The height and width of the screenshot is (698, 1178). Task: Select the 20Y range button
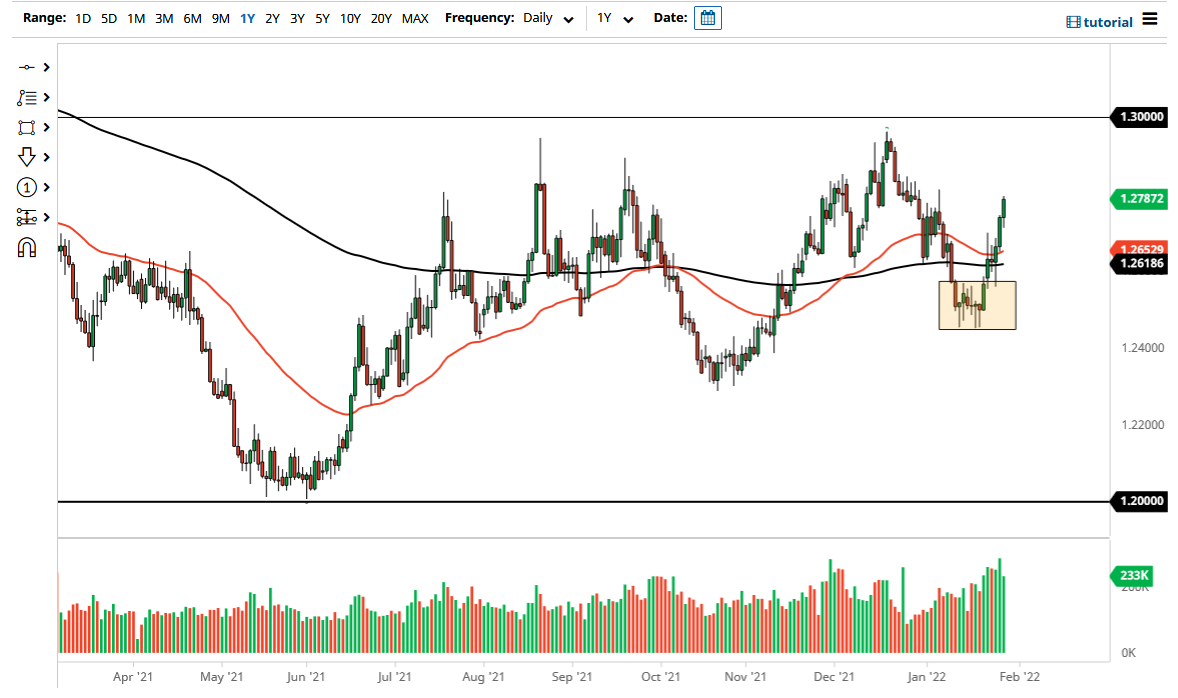coord(382,18)
